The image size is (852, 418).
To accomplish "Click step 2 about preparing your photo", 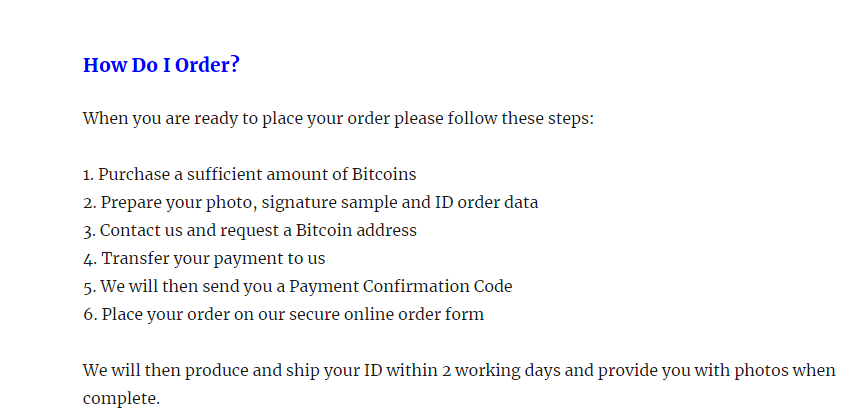I will click(x=310, y=203).
